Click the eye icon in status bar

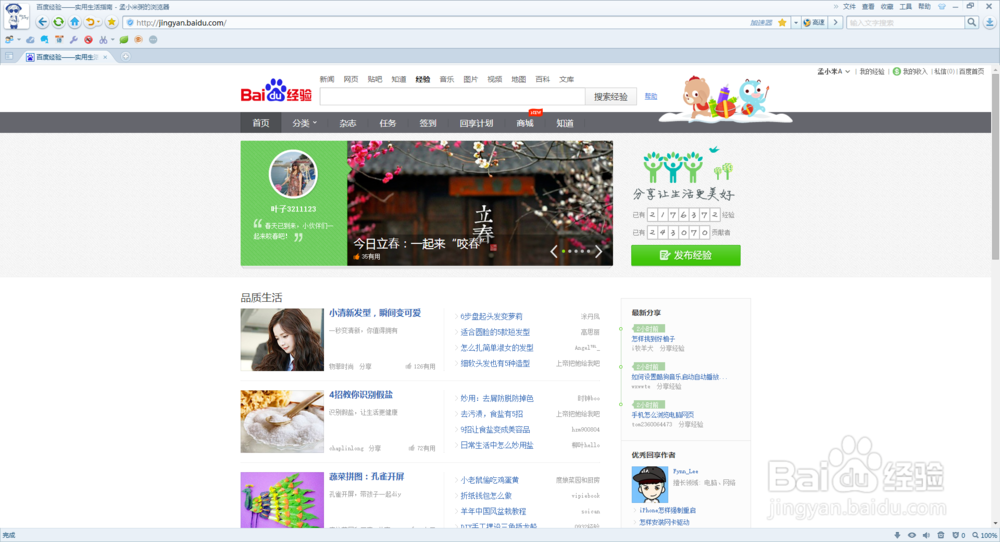[x=912, y=536]
